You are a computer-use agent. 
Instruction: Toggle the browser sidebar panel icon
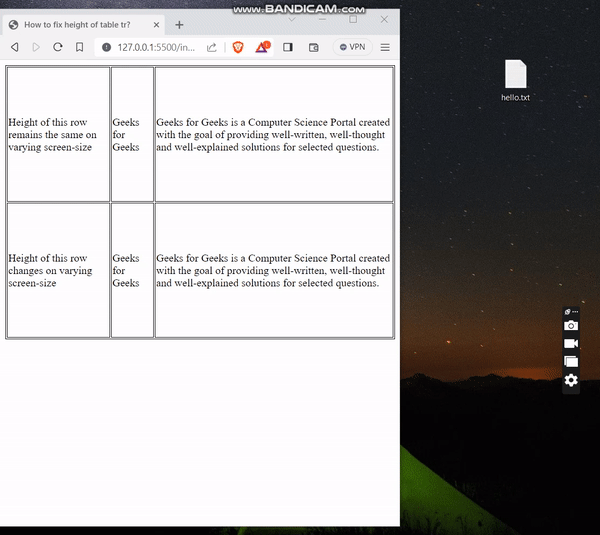click(288, 47)
